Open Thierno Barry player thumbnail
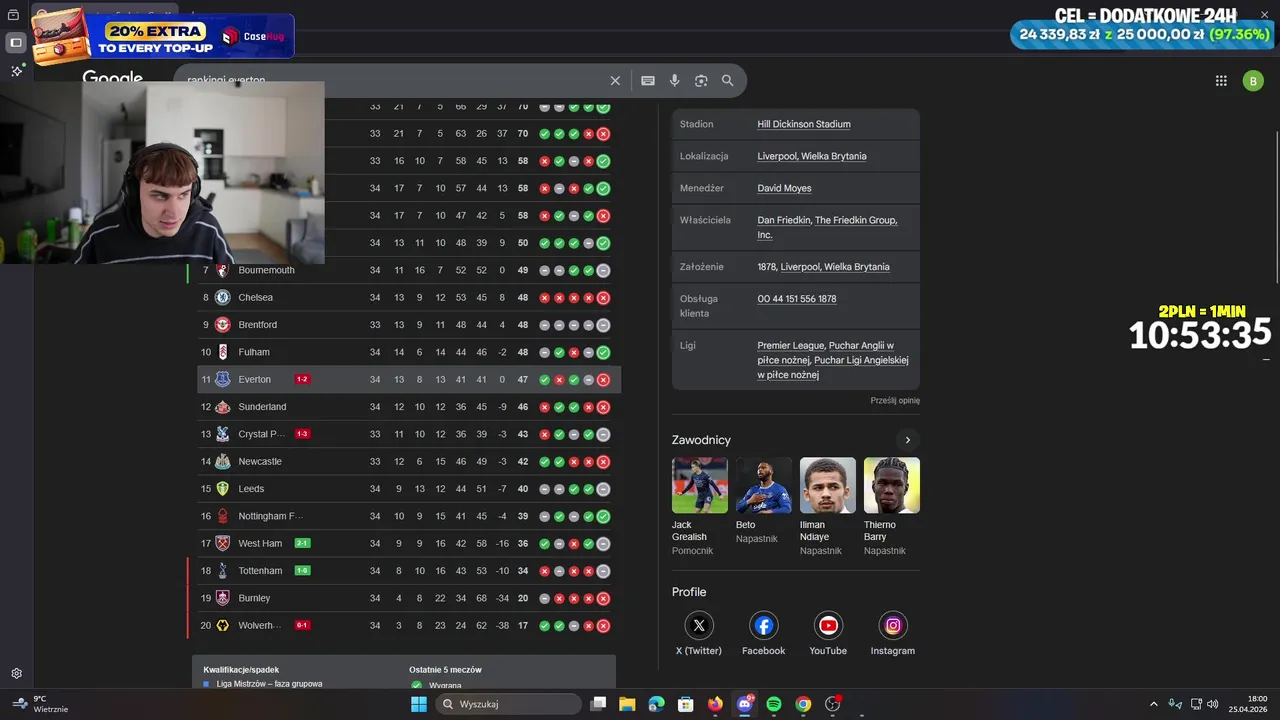This screenshot has height=720, width=1280. [892, 486]
